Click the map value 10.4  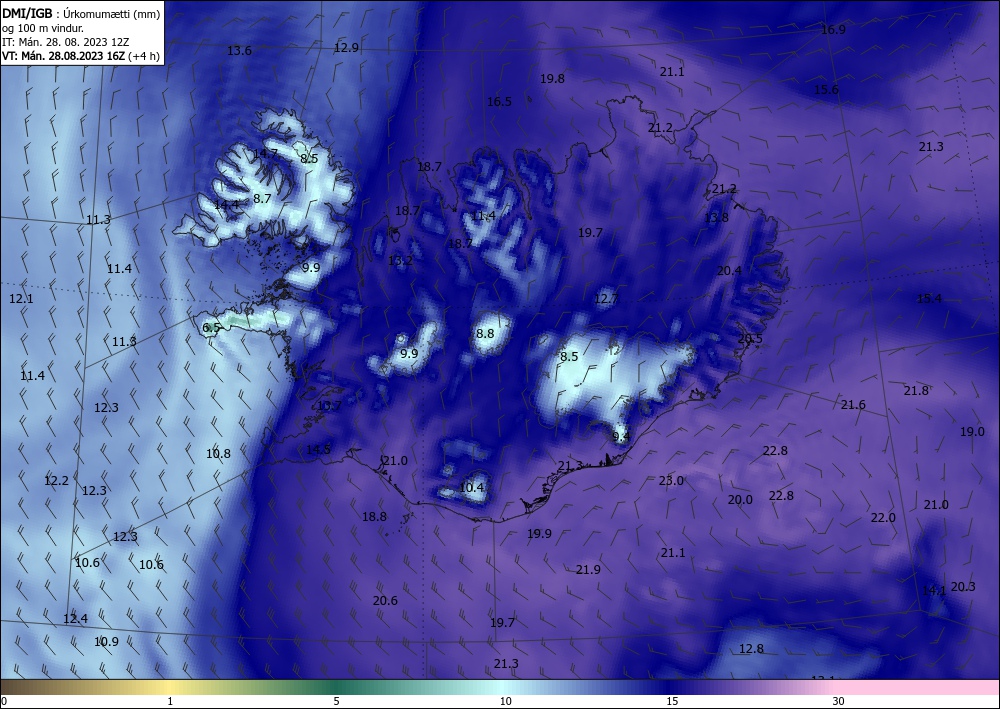click(x=471, y=488)
